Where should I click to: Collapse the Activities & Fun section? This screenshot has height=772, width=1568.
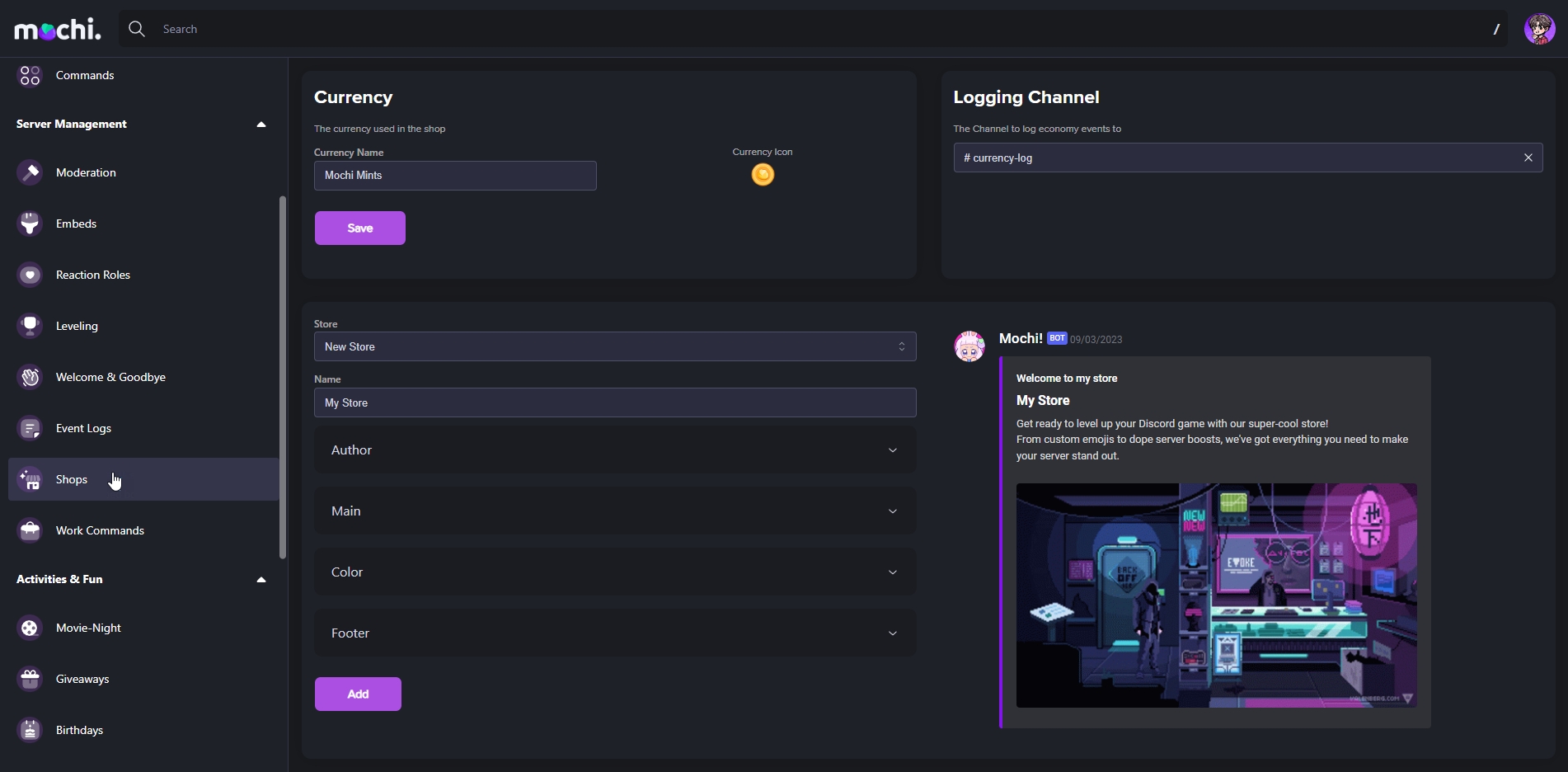261,580
